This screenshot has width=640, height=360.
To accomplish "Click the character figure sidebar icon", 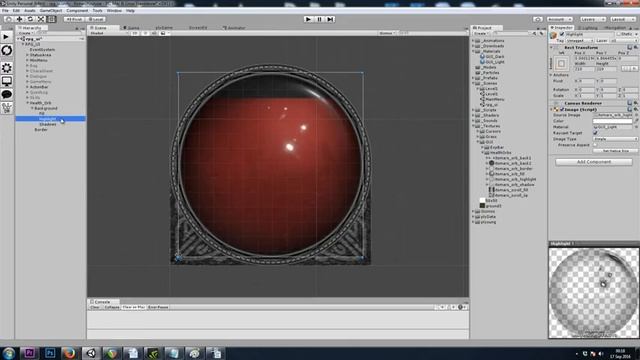I will [x=7, y=108].
